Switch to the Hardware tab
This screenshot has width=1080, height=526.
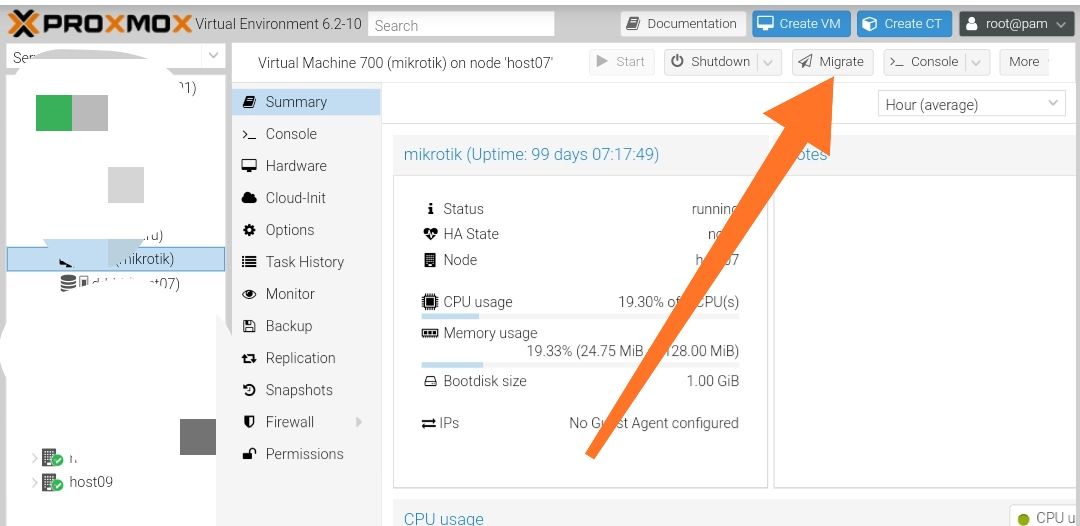coord(307,166)
